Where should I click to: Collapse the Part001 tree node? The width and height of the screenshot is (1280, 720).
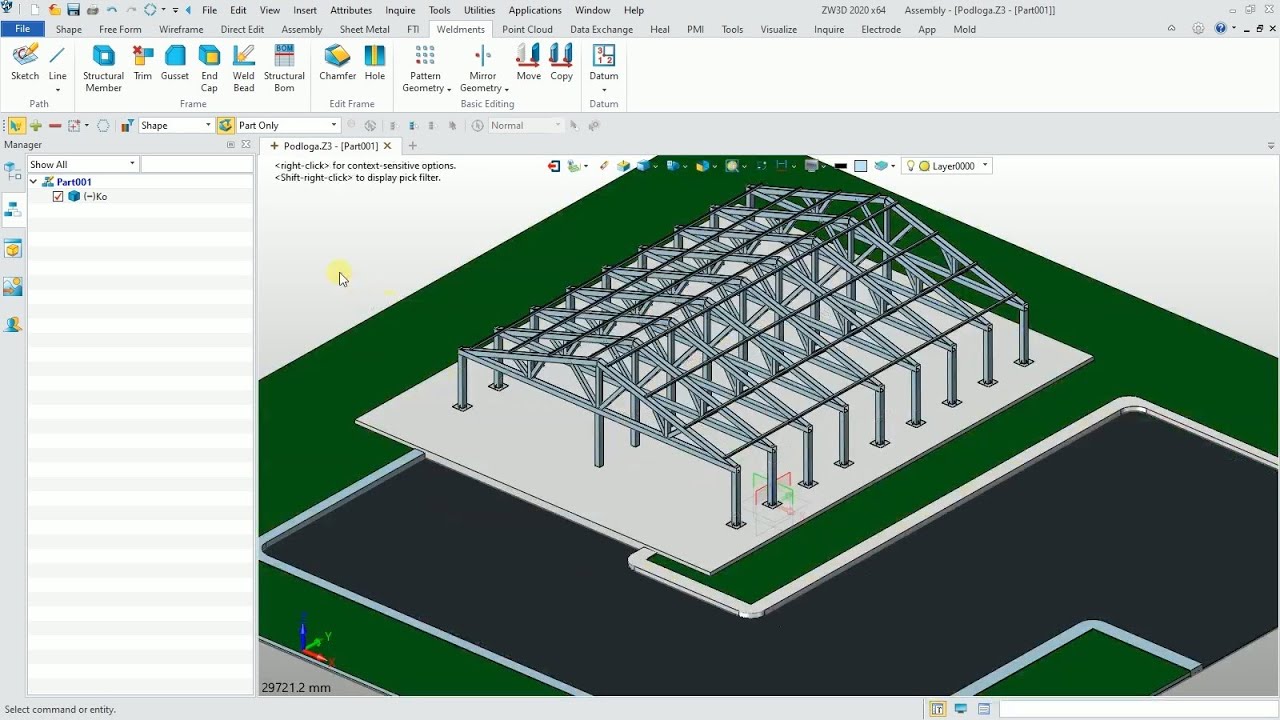[33, 182]
